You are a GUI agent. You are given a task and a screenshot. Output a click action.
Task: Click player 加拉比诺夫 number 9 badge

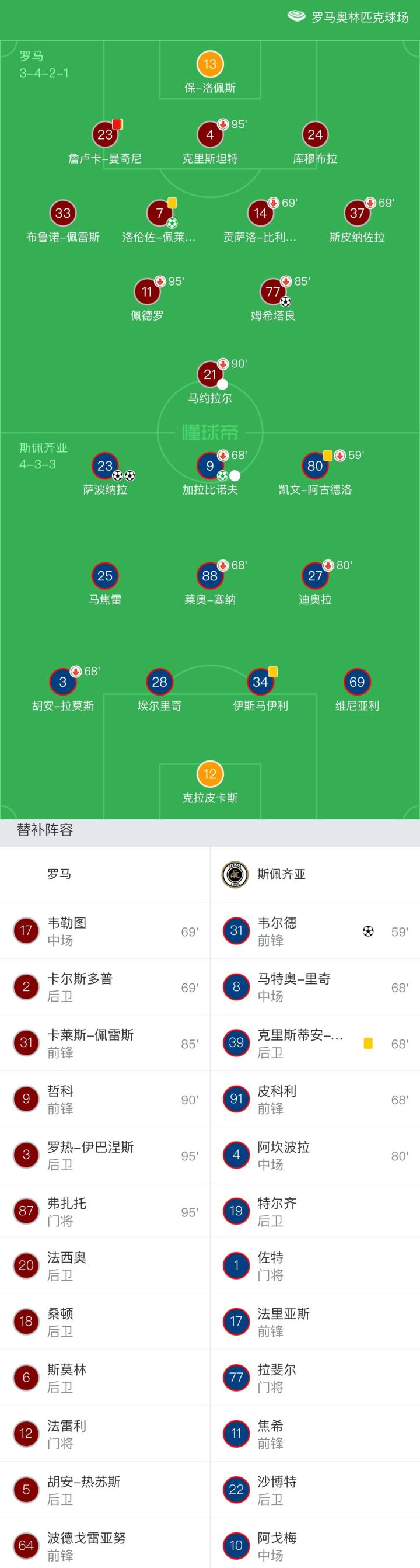coord(209,465)
